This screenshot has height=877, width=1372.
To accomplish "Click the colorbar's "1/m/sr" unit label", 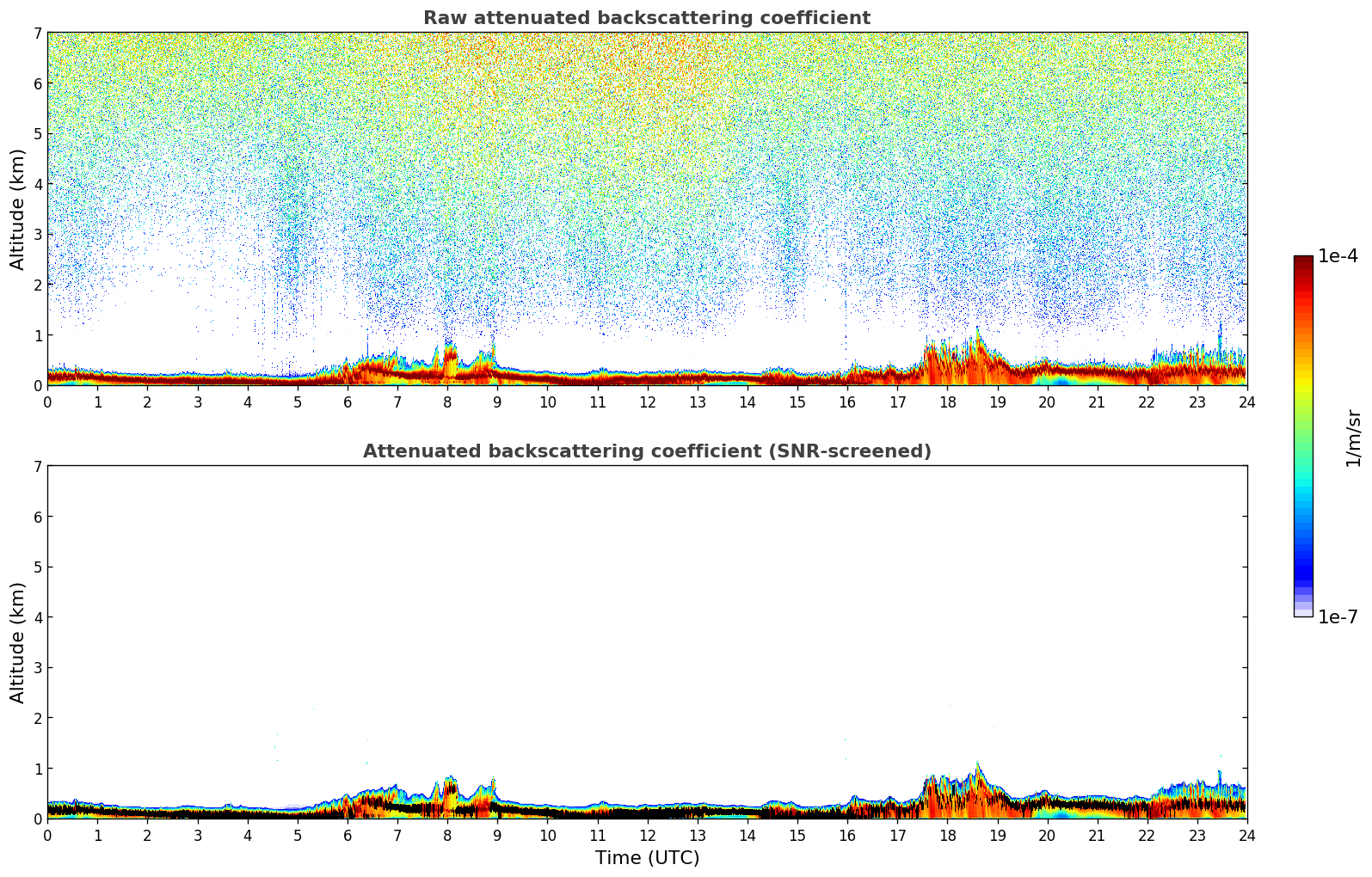I will (x=1353, y=438).
